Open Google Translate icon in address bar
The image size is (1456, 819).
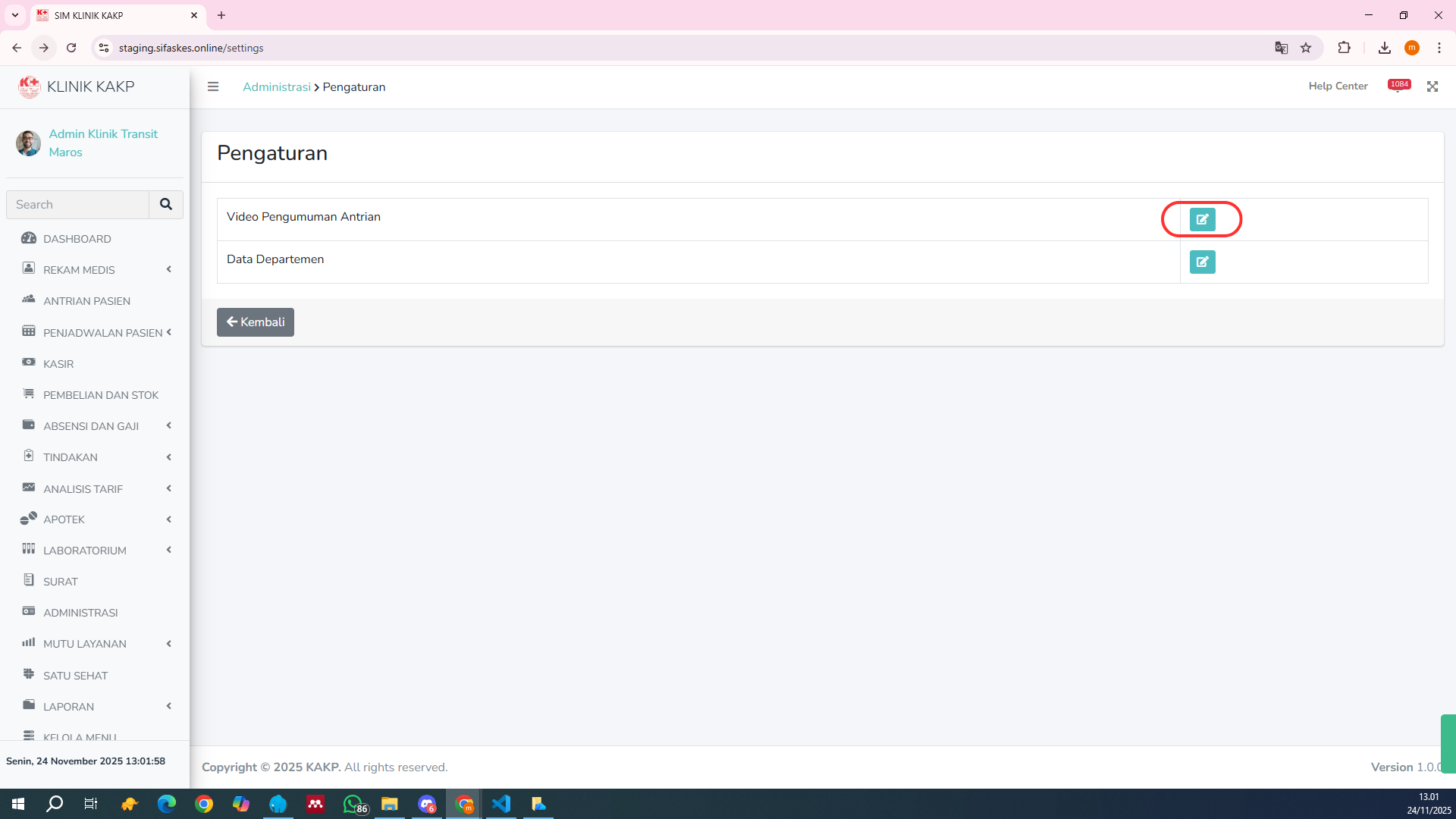coord(1282,48)
